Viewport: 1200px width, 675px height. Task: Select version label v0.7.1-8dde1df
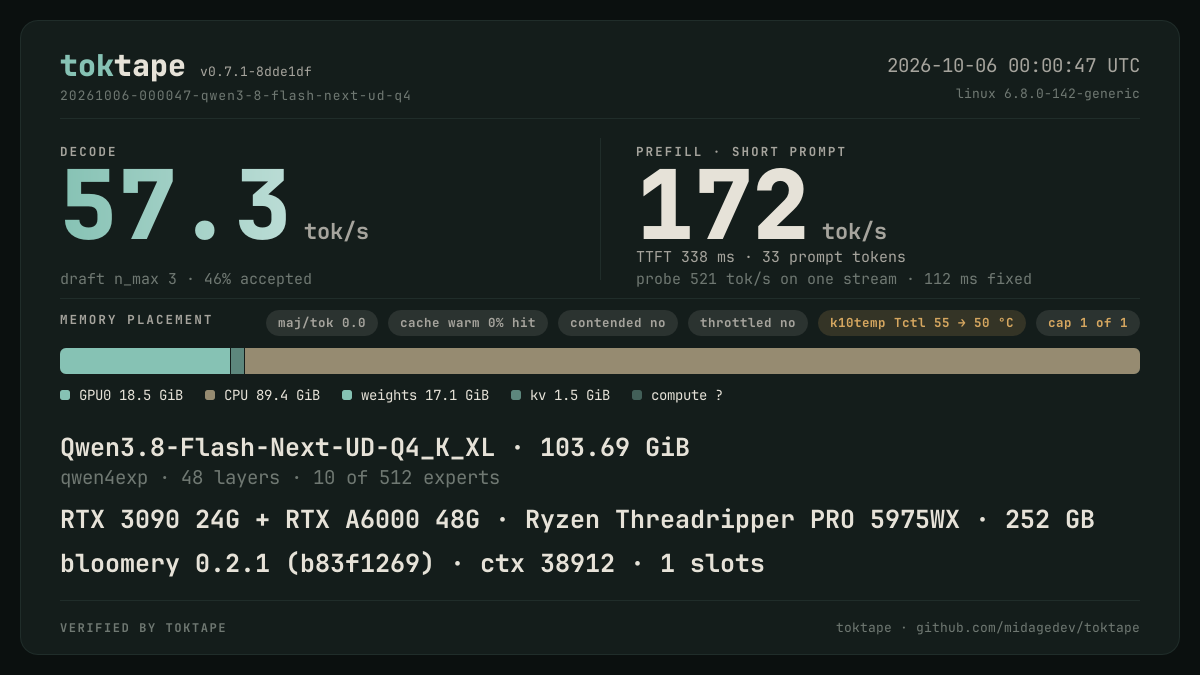256,72
